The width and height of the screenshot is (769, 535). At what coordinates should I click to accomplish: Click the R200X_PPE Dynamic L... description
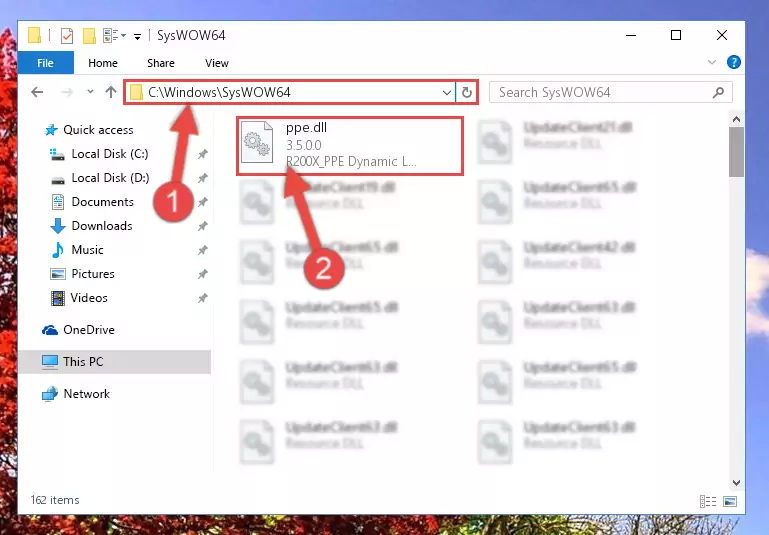351,161
